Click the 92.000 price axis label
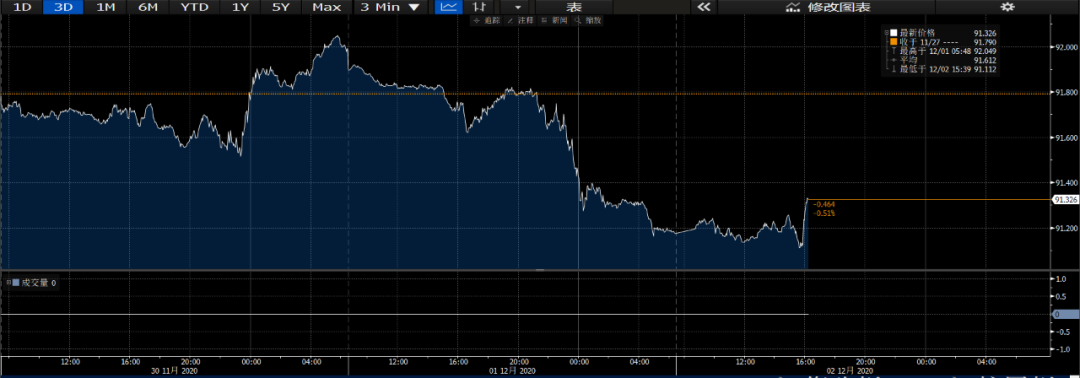 click(x=1065, y=48)
